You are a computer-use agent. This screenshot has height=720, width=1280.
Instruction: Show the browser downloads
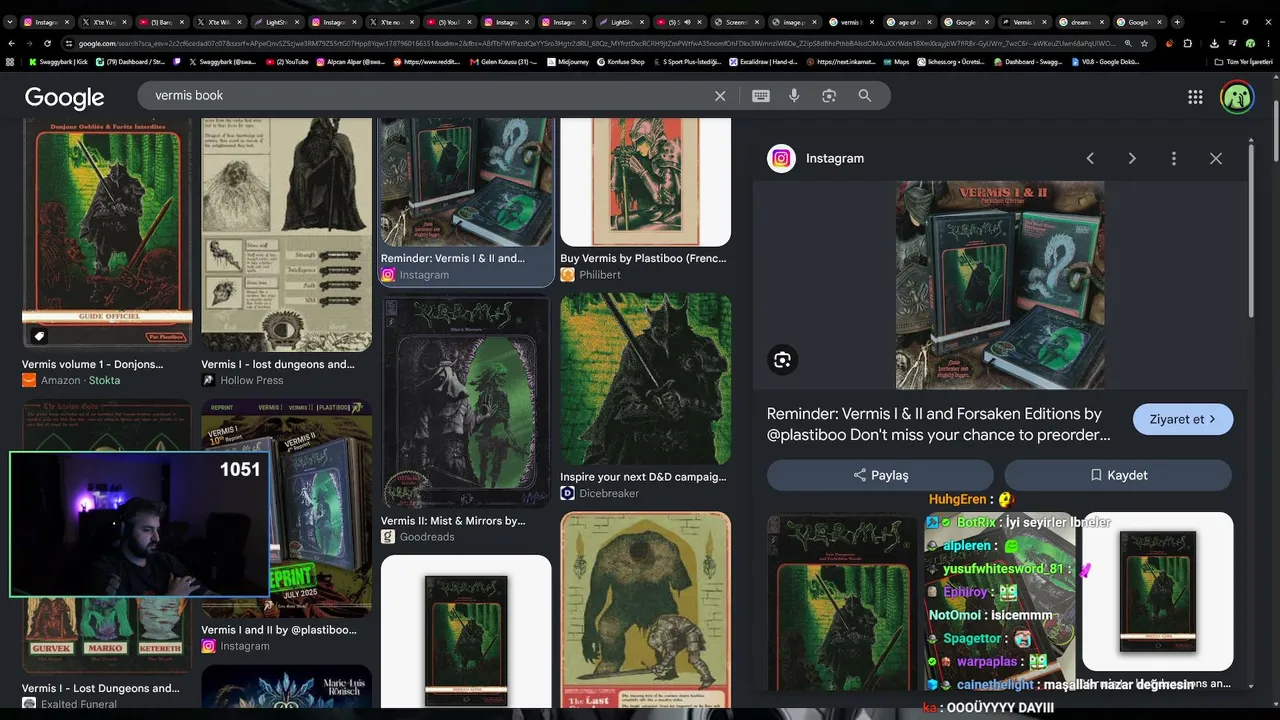1213,44
